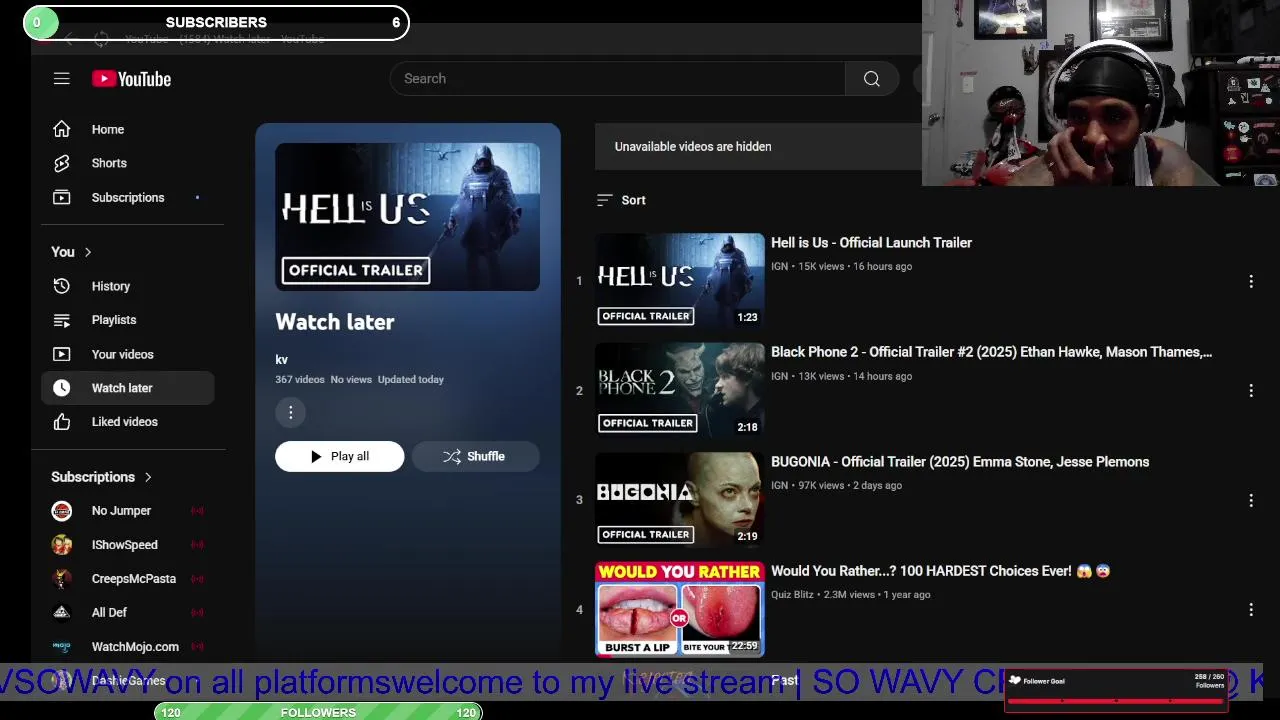
Task: Open the hamburger guide menu
Action: click(x=61, y=78)
